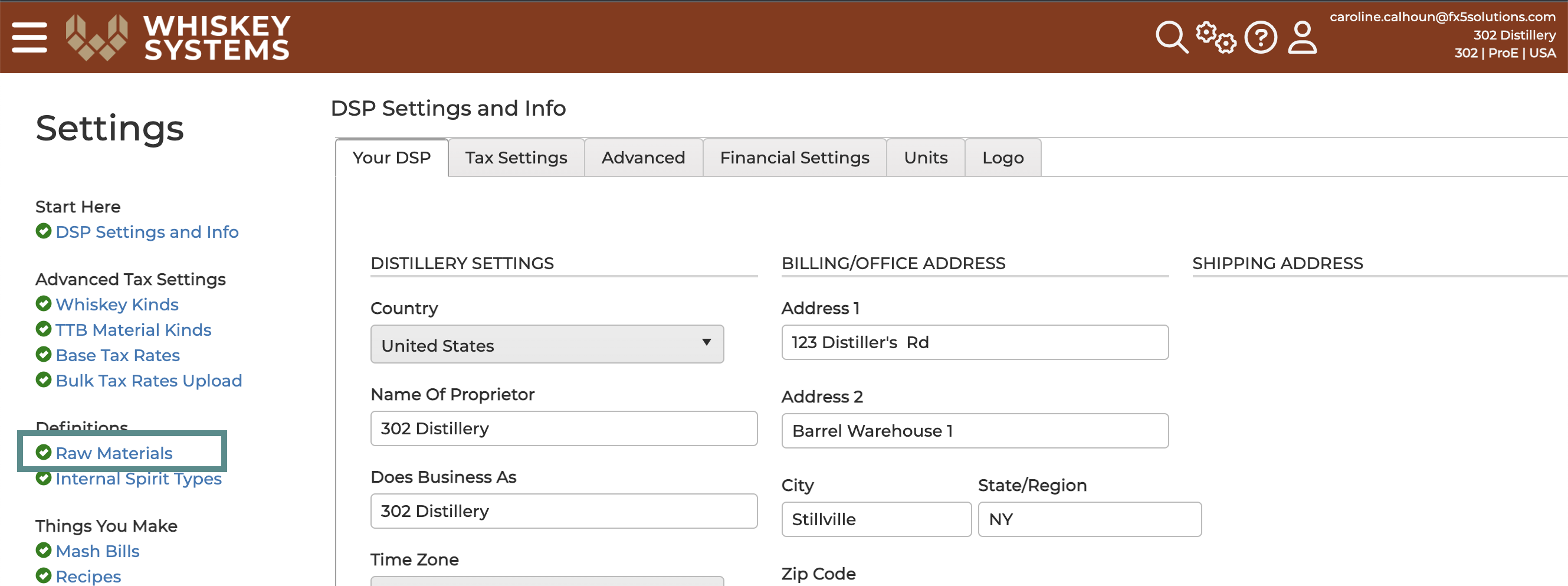Click the Name Of Proprietor field
Viewport: 1568px width, 586px height.
[563, 428]
